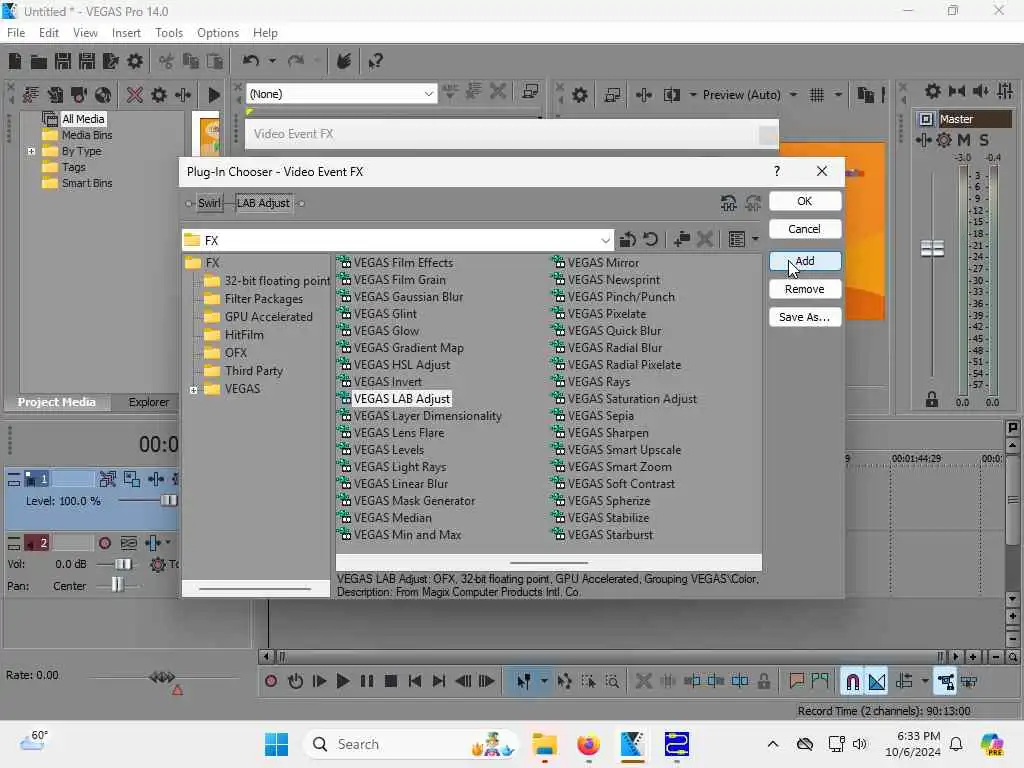
Task: Click the S solo button on Master bus
Action: coord(984,140)
